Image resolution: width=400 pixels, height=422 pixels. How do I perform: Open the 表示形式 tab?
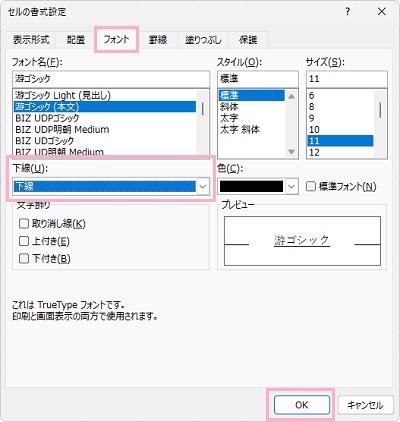pyautogui.click(x=31, y=40)
